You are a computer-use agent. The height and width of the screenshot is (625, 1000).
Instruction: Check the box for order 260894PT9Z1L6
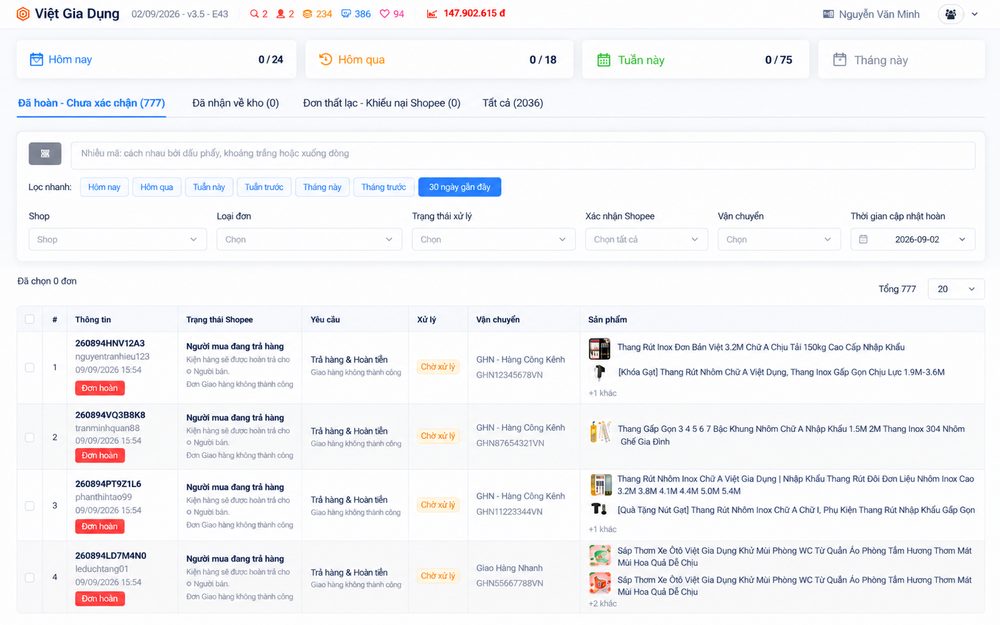pos(29,506)
